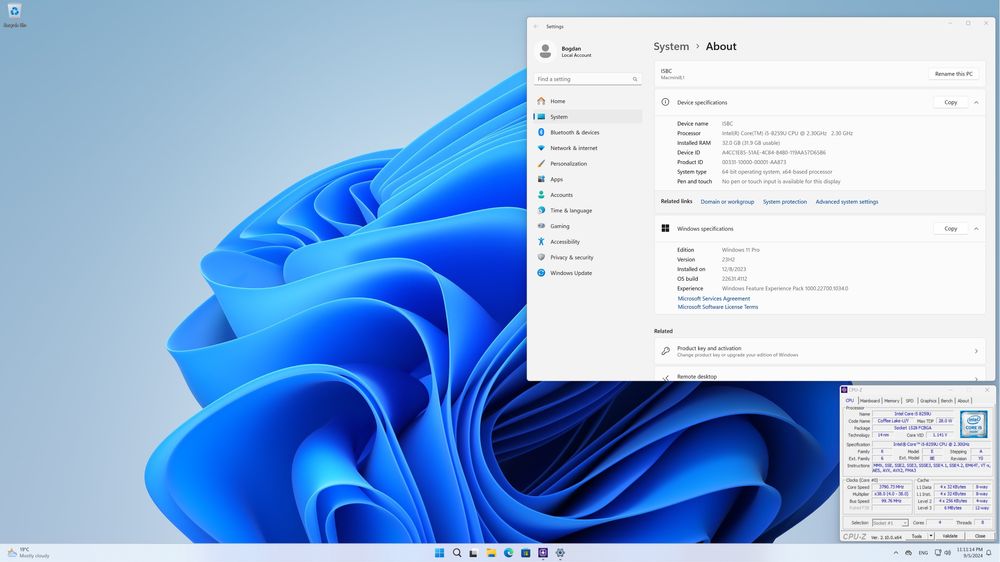Switch to the SPD tab in CPU-Z

(x=909, y=401)
